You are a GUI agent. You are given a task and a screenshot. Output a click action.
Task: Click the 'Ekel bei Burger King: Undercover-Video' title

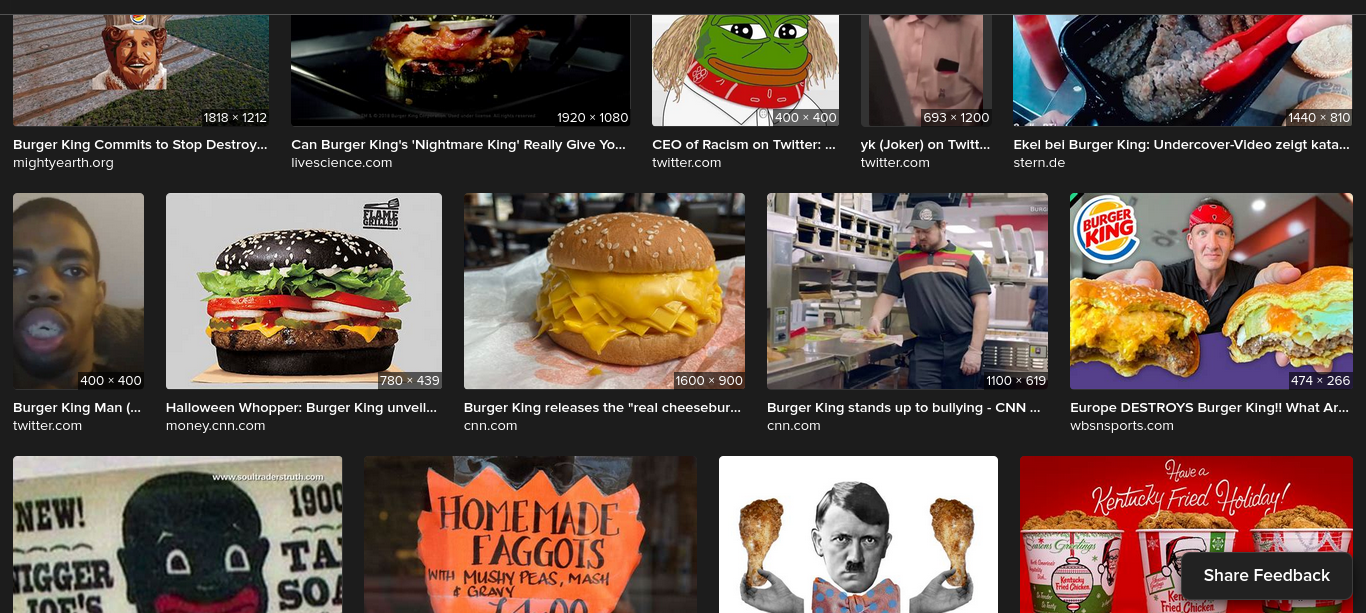pos(1181,145)
